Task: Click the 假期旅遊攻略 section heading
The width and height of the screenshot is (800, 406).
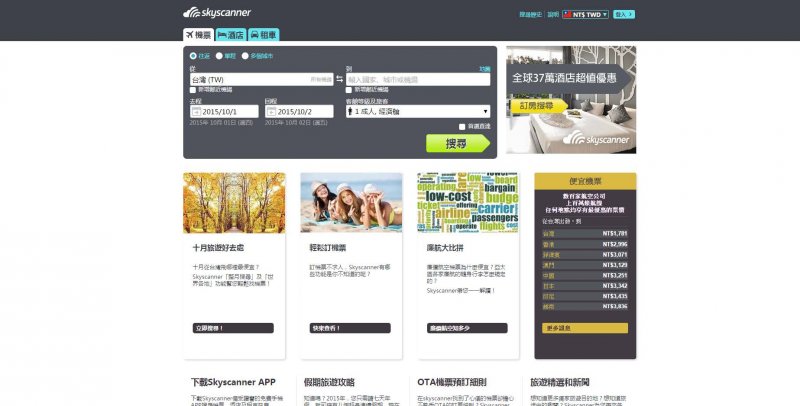Action: 329,382
